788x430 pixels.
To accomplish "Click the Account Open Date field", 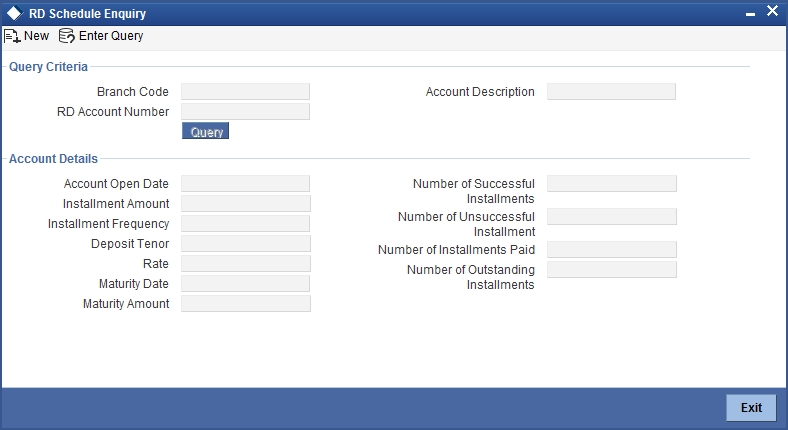I will click(245, 183).
